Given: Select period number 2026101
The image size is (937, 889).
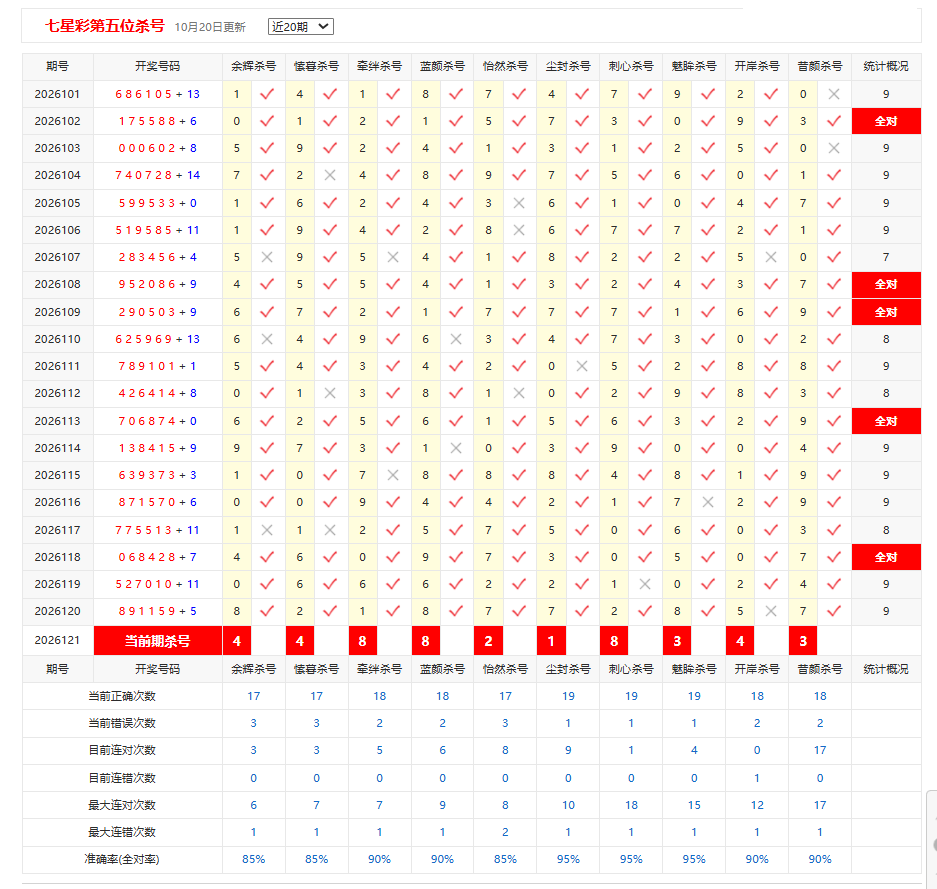Looking at the screenshot, I should point(57,94).
